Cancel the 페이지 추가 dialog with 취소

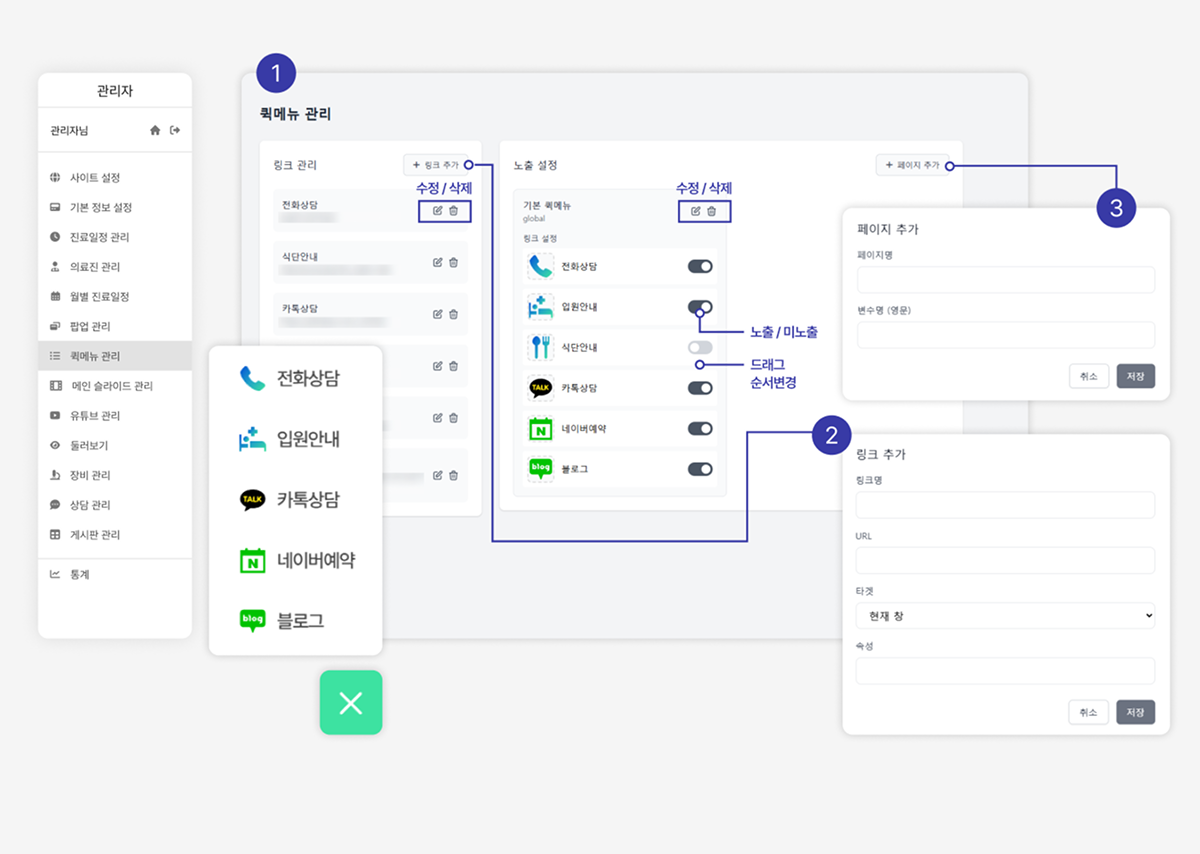click(x=1088, y=376)
